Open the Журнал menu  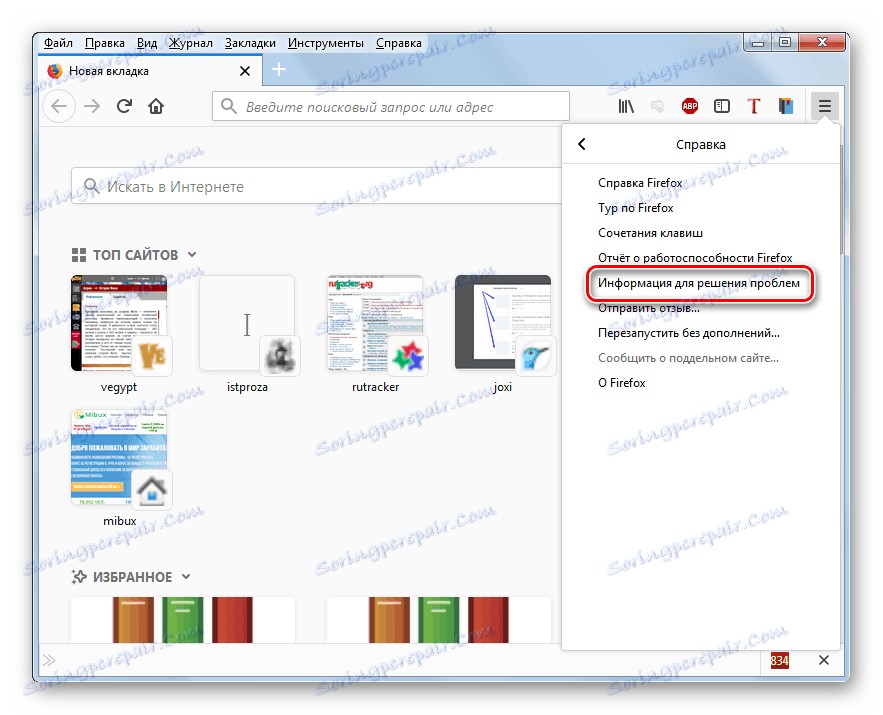pyautogui.click(x=191, y=43)
